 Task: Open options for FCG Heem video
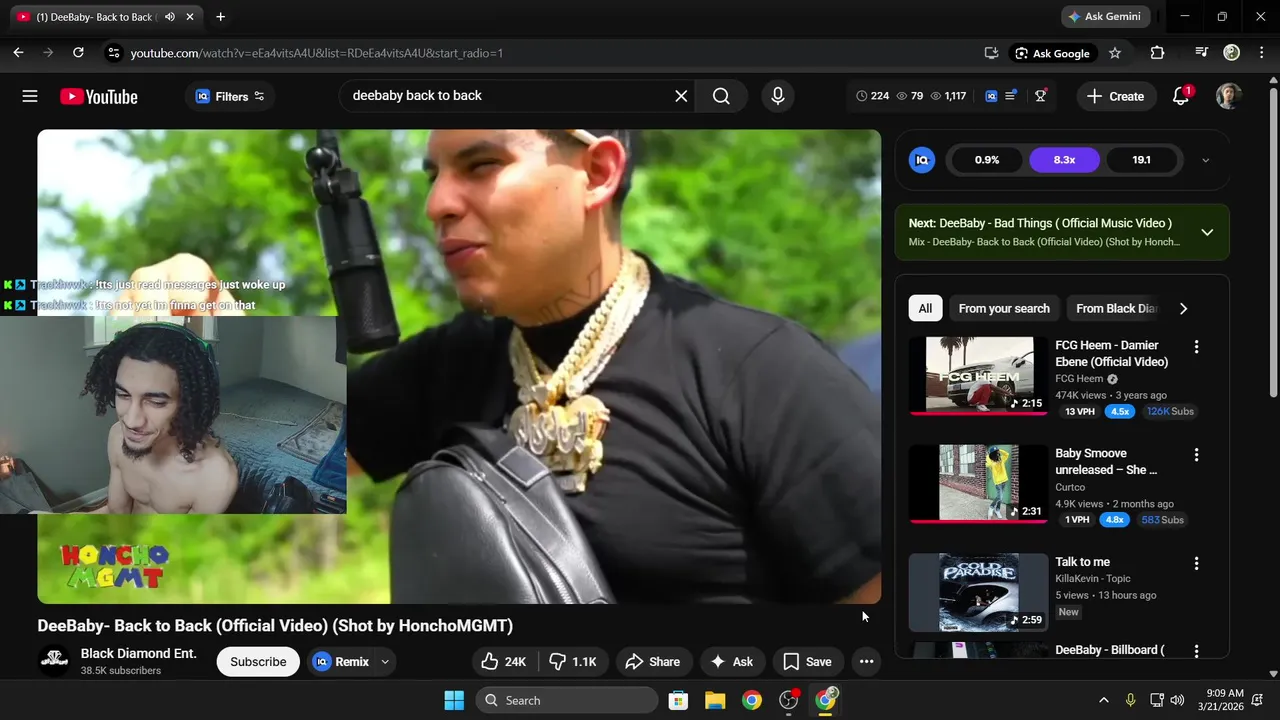(x=1196, y=347)
